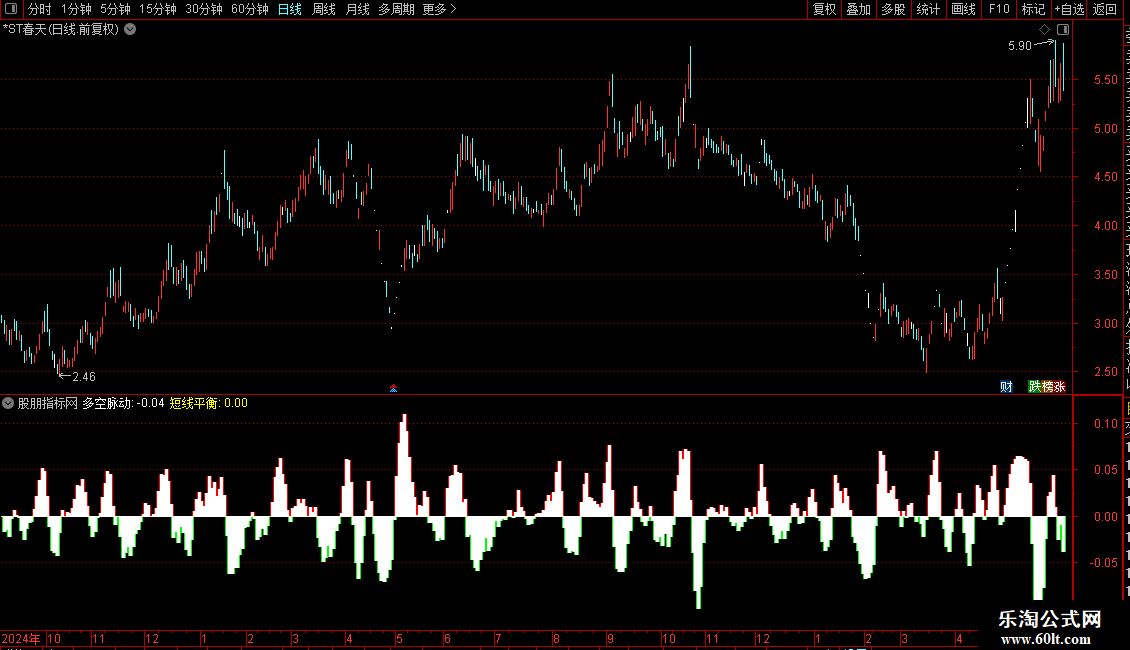Toggle the right side panel icon
The width and height of the screenshot is (1130, 650).
pos(1063,30)
